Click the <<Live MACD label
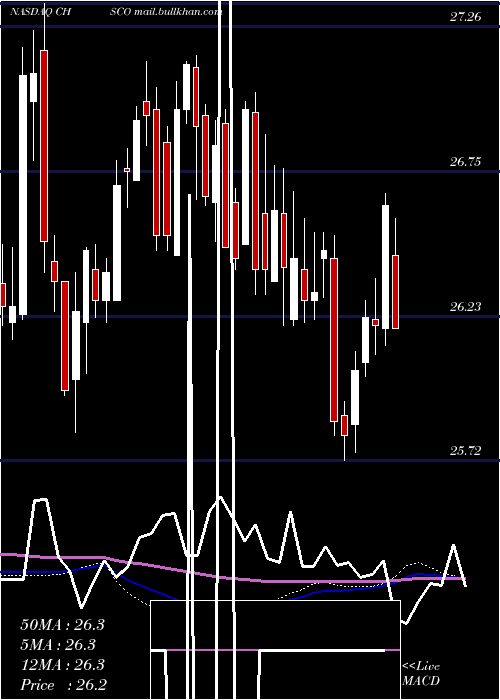Screen dimensions: 500x700 (421, 673)
